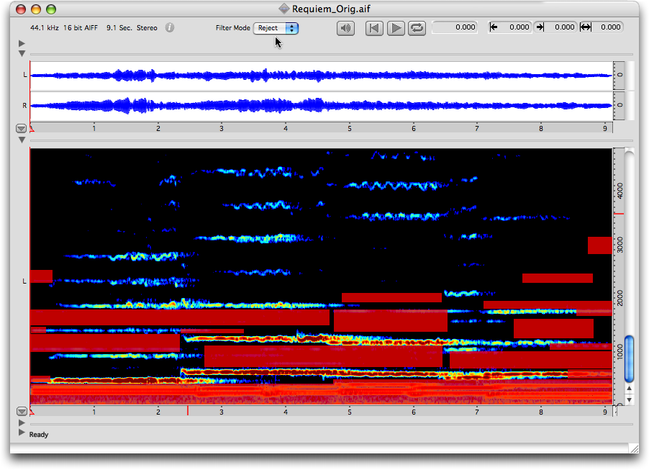Toggle the speaker audio output button
Image resolution: width=649 pixels, height=470 pixels.
346,28
